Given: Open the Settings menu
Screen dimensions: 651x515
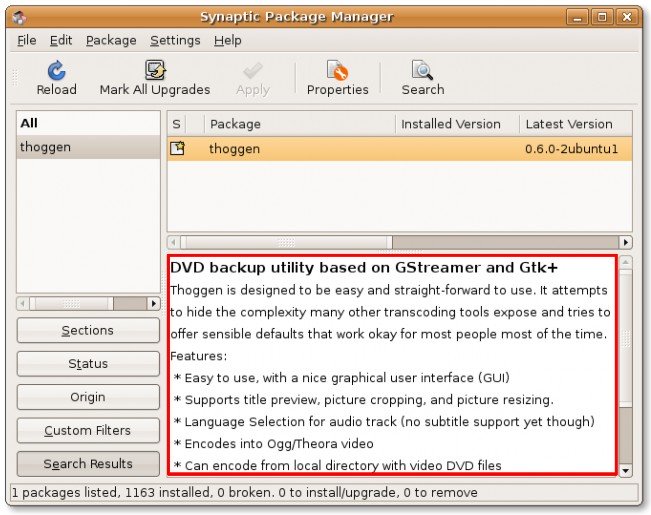Looking at the screenshot, I should pos(175,40).
